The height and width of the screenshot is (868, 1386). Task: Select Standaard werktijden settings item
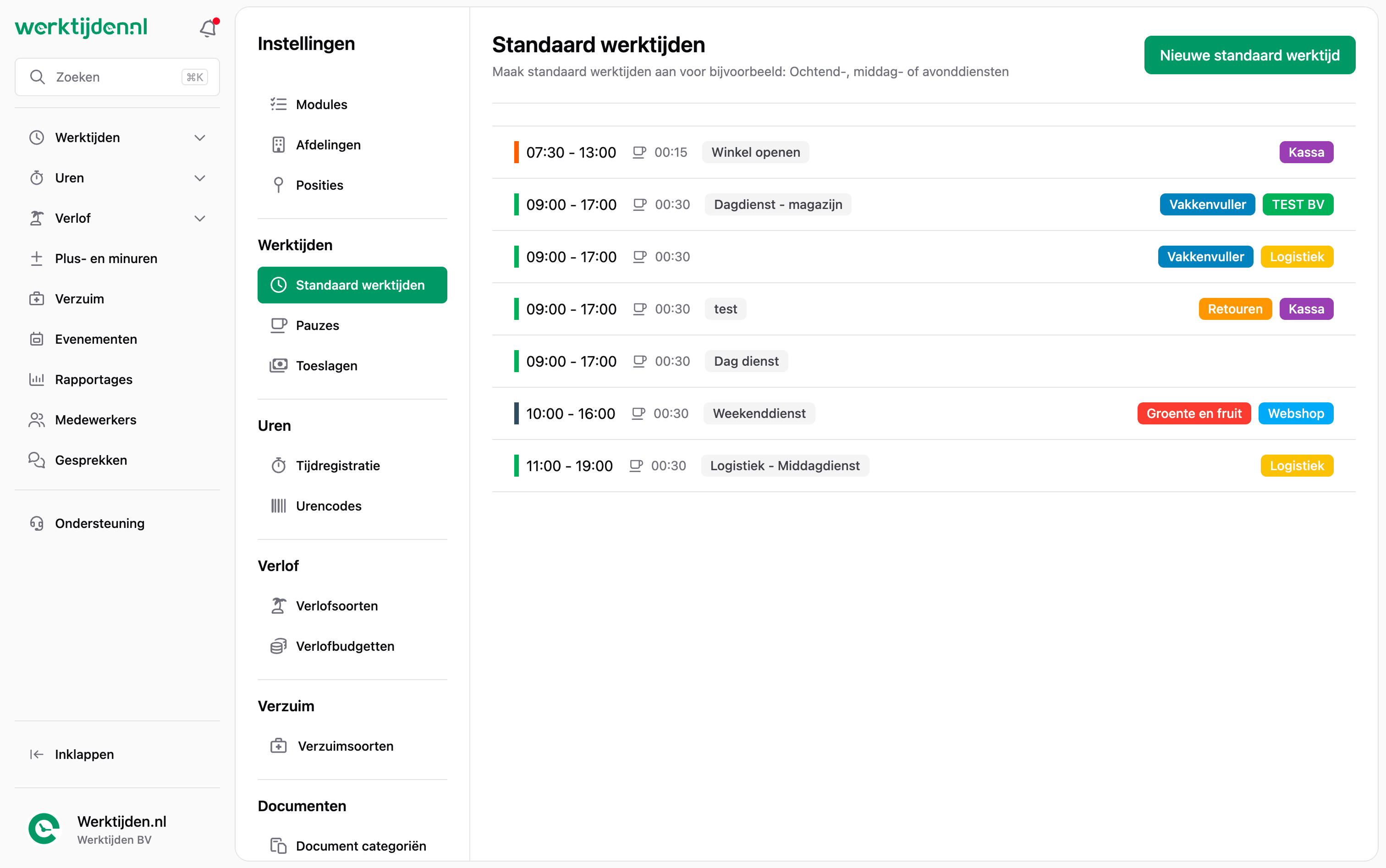click(x=352, y=286)
